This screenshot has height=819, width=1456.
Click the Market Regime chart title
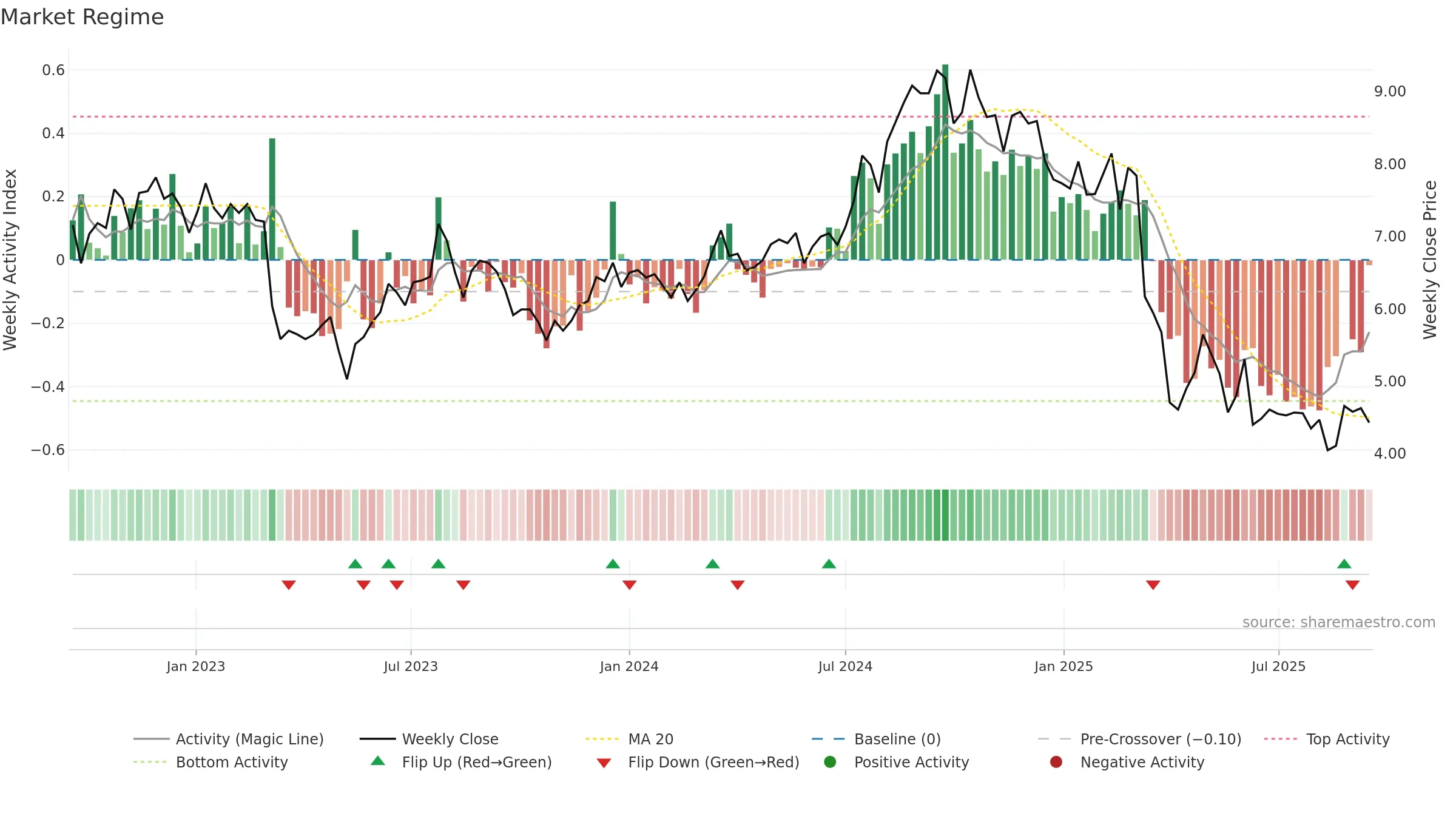point(82,17)
